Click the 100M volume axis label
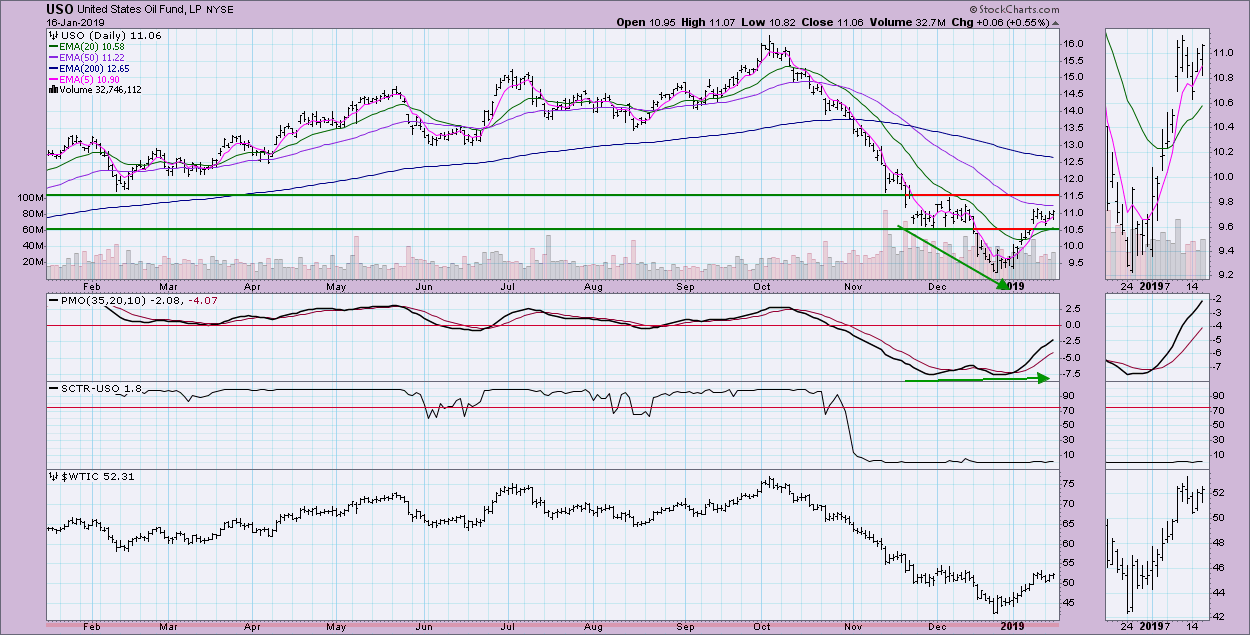1250x635 pixels. (32, 198)
